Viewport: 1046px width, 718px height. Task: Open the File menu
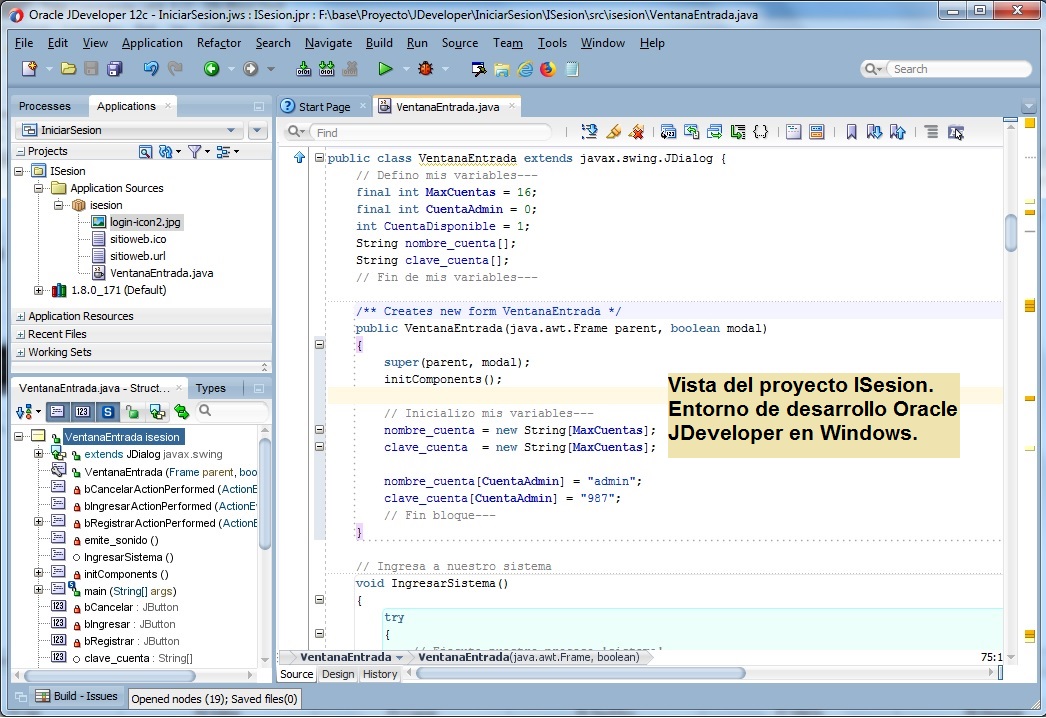coord(24,43)
